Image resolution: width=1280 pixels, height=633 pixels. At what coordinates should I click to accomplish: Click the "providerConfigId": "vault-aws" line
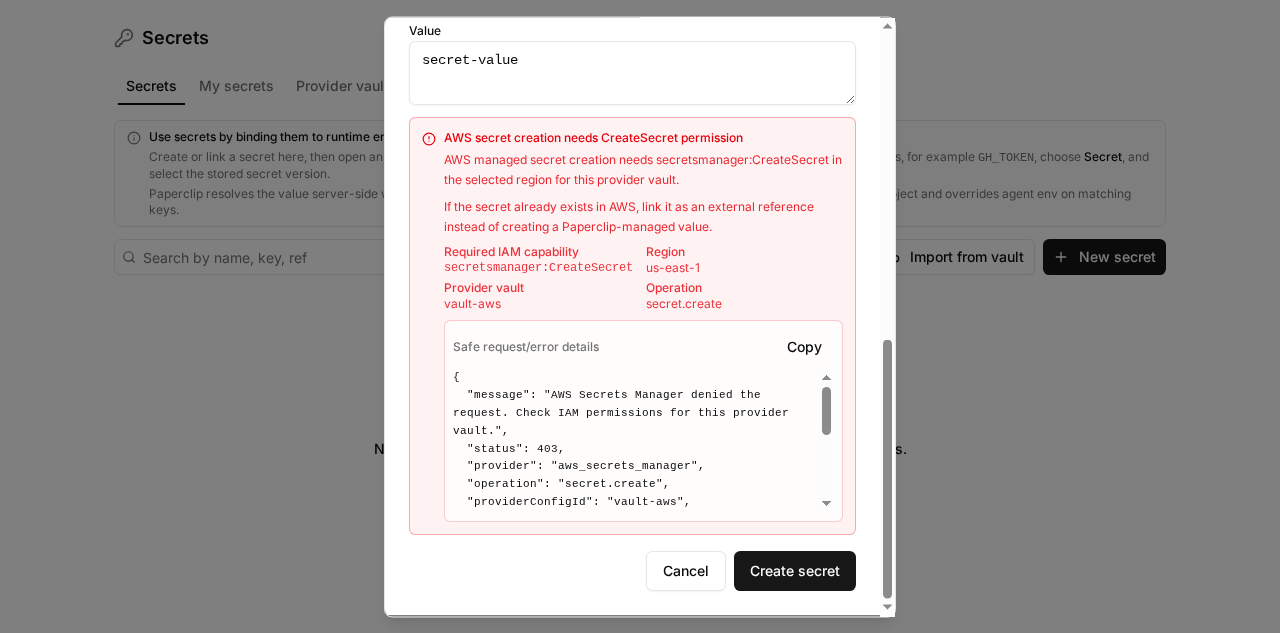point(579,502)
